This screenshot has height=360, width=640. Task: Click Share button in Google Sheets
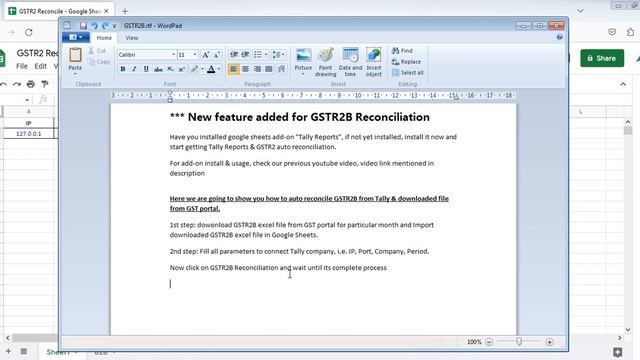(602, 58)
